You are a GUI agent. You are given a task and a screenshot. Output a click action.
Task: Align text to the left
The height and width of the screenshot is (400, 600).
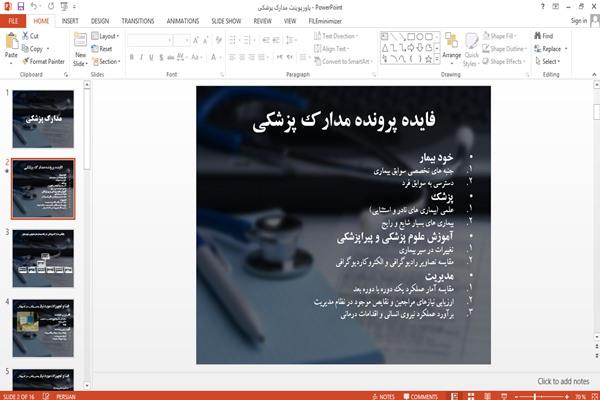pos(232,57)
